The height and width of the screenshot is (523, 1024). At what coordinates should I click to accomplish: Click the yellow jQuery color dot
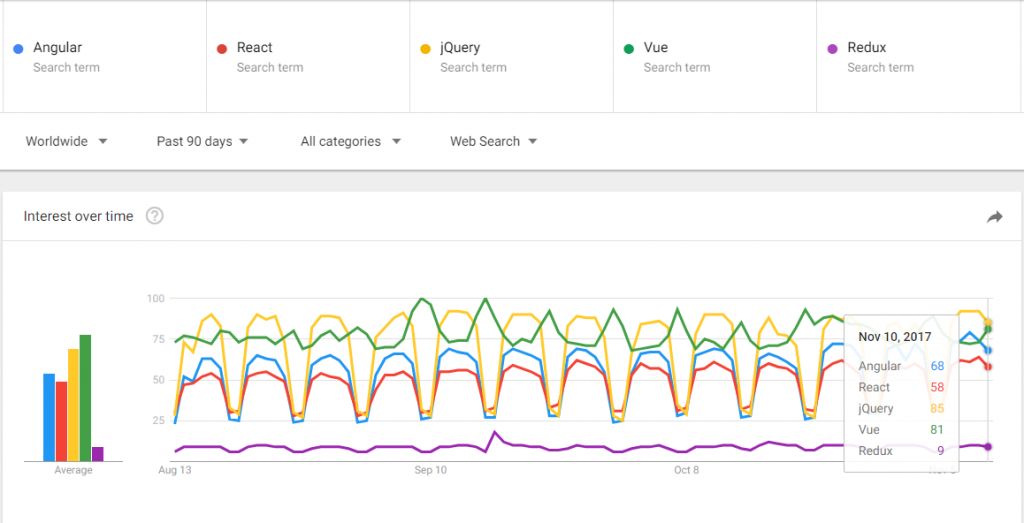425,49
